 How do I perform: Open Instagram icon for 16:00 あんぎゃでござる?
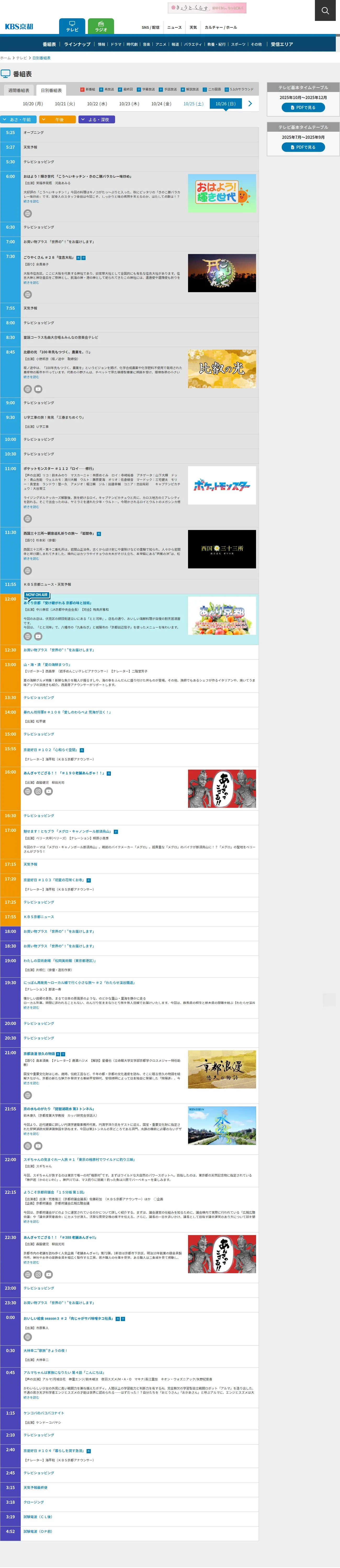(x=38, y=791)
